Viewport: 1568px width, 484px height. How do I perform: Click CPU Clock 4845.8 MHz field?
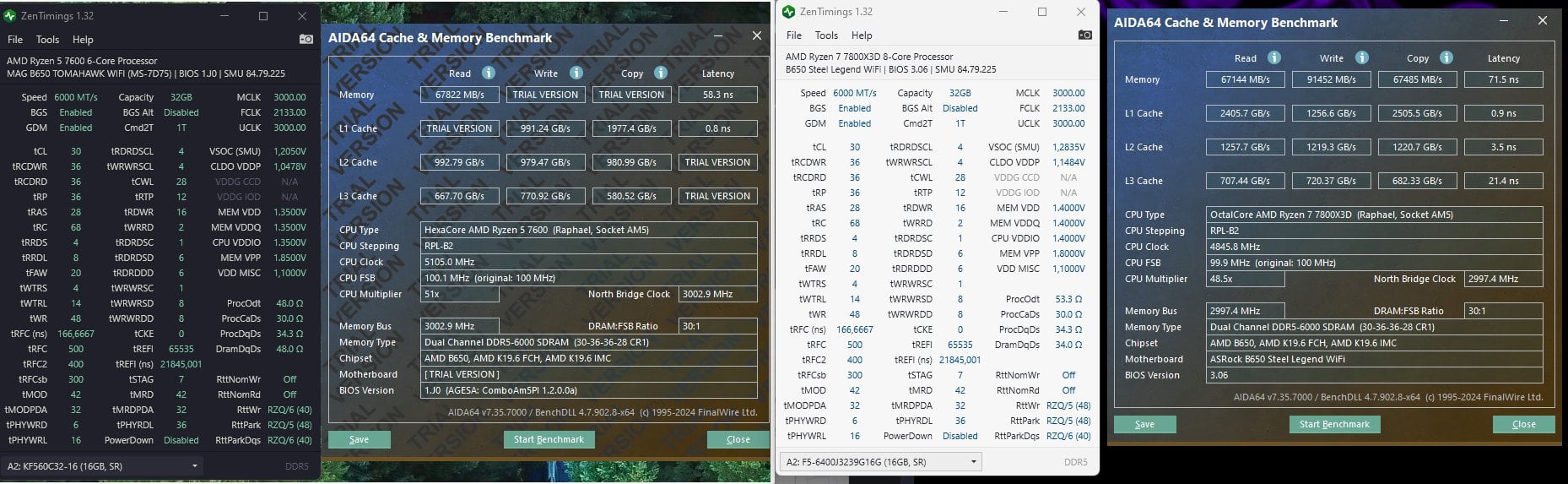tap(1375, 247)
